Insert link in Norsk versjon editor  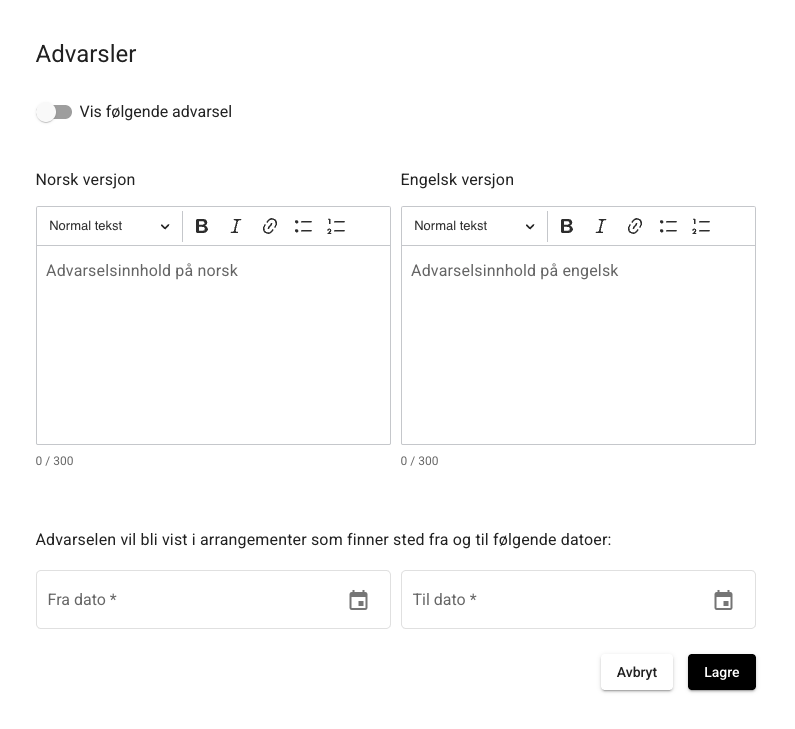click(270, 226)
